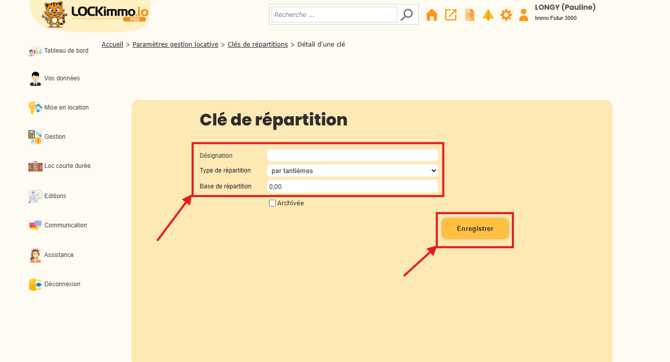Focus the Recherche search field
The image size is (670, 362).
click(x=334, y=15)
